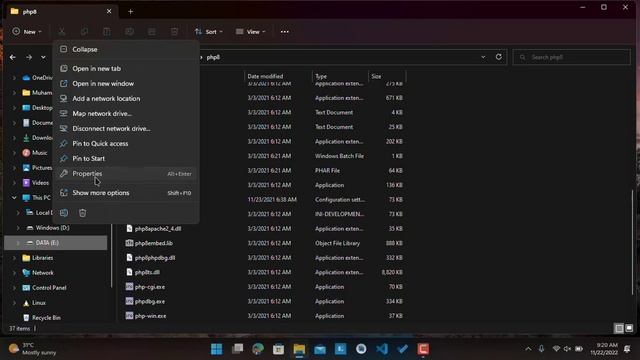Open the recent locations dropdown arrow

click(43, 57)
